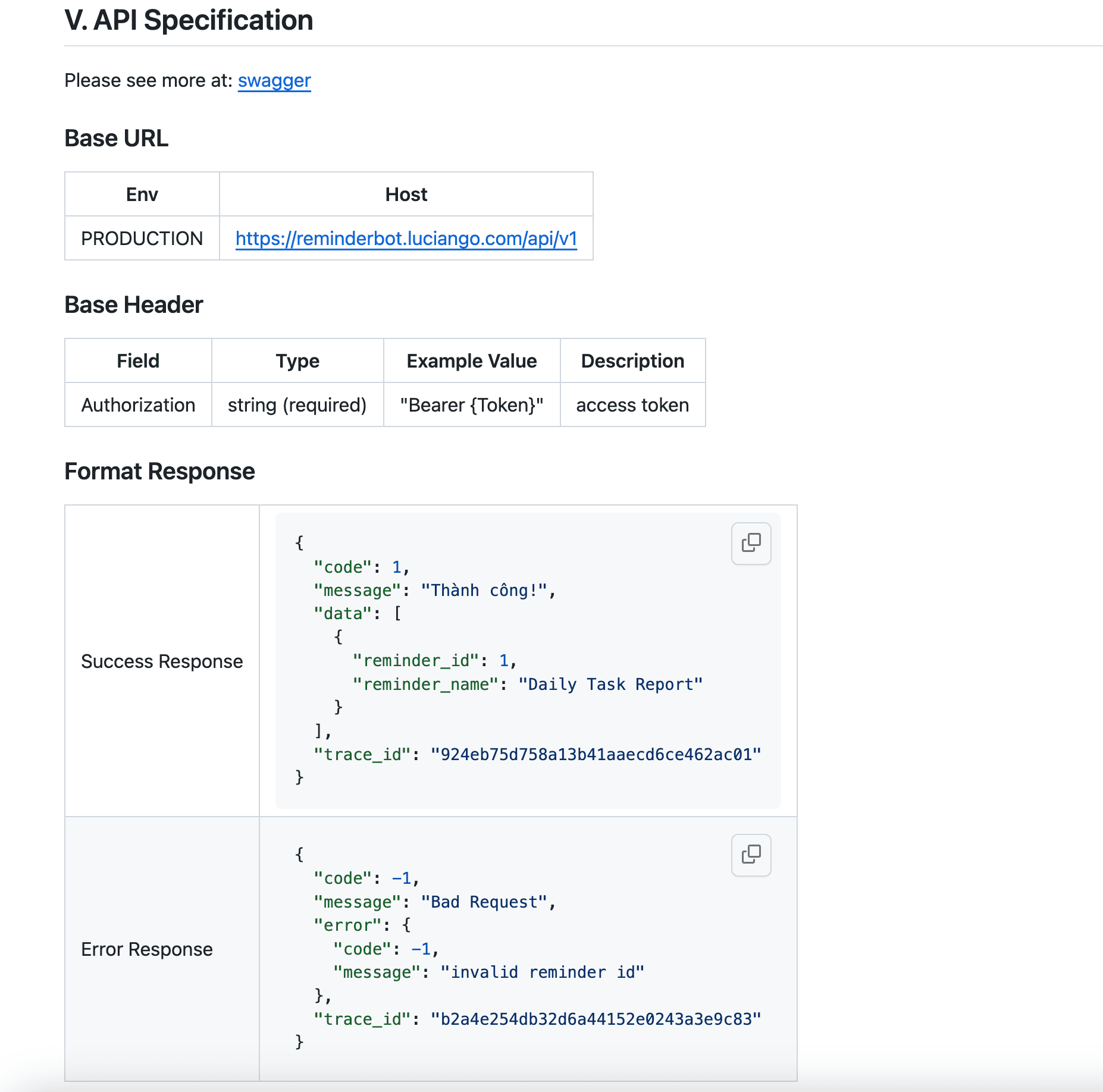Screen dimensions: 1103x1092
Task: Copy the Error Response JSON code block
Action: (751, 855)
